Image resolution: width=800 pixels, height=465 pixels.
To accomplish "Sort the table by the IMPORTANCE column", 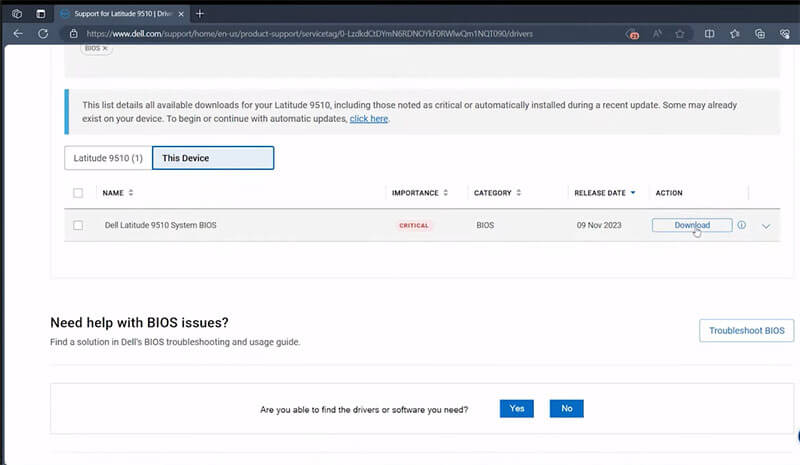I will (x=419, y=193).
